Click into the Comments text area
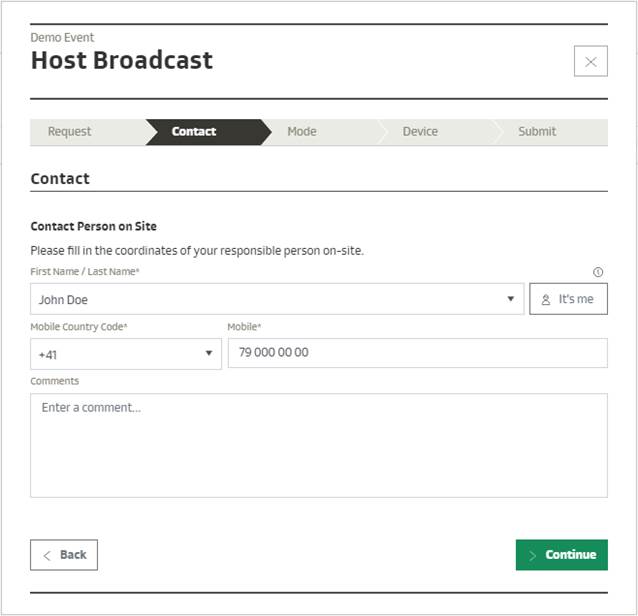Viewport: 638px width, 616px height. [318, 445]
